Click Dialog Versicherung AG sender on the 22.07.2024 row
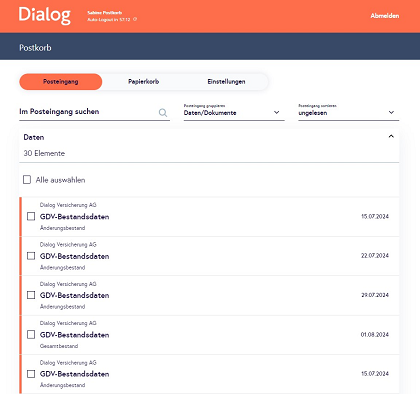This screenshot has height=394, width=420. [68, 245]
